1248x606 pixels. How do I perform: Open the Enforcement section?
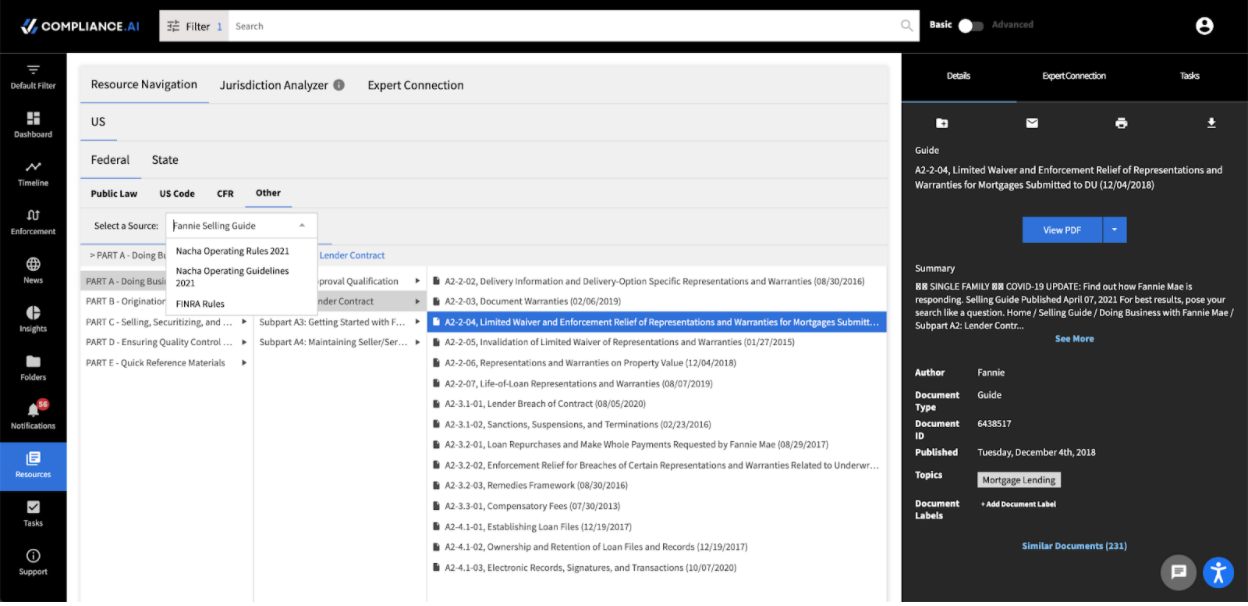click(33, 222)
